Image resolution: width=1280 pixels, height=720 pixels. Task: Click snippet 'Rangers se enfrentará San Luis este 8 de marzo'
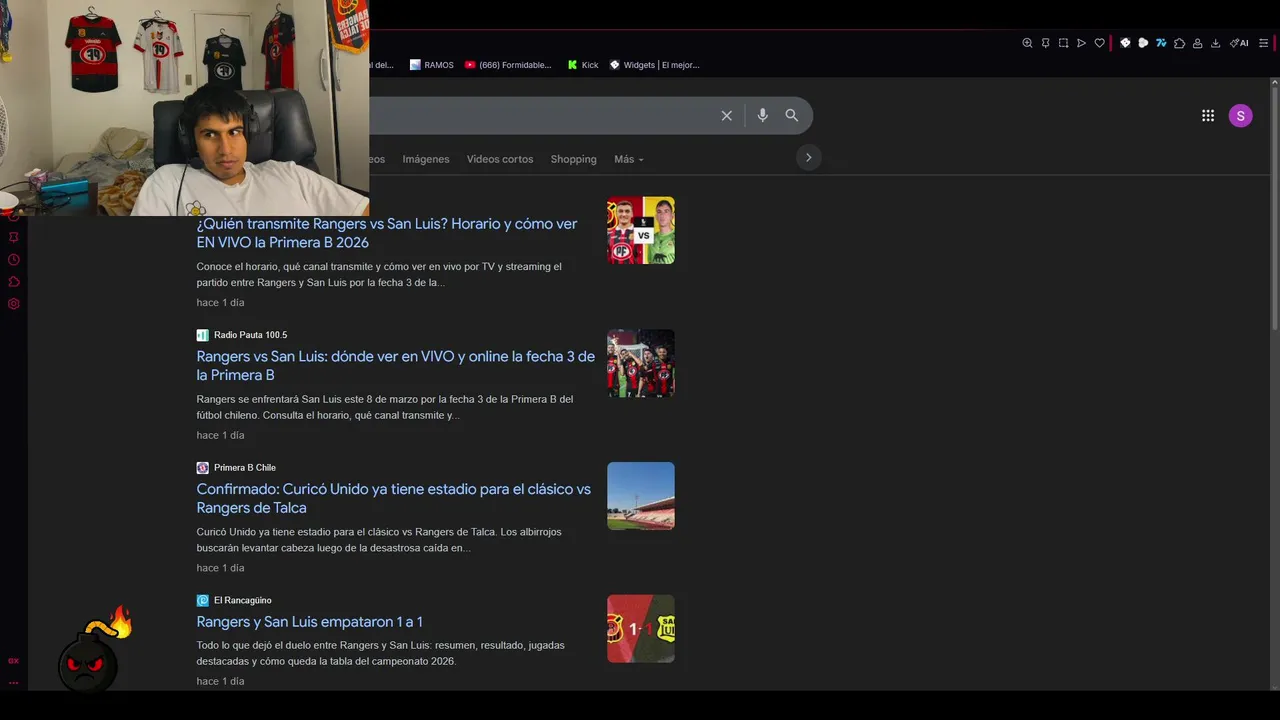coord(385,407)
